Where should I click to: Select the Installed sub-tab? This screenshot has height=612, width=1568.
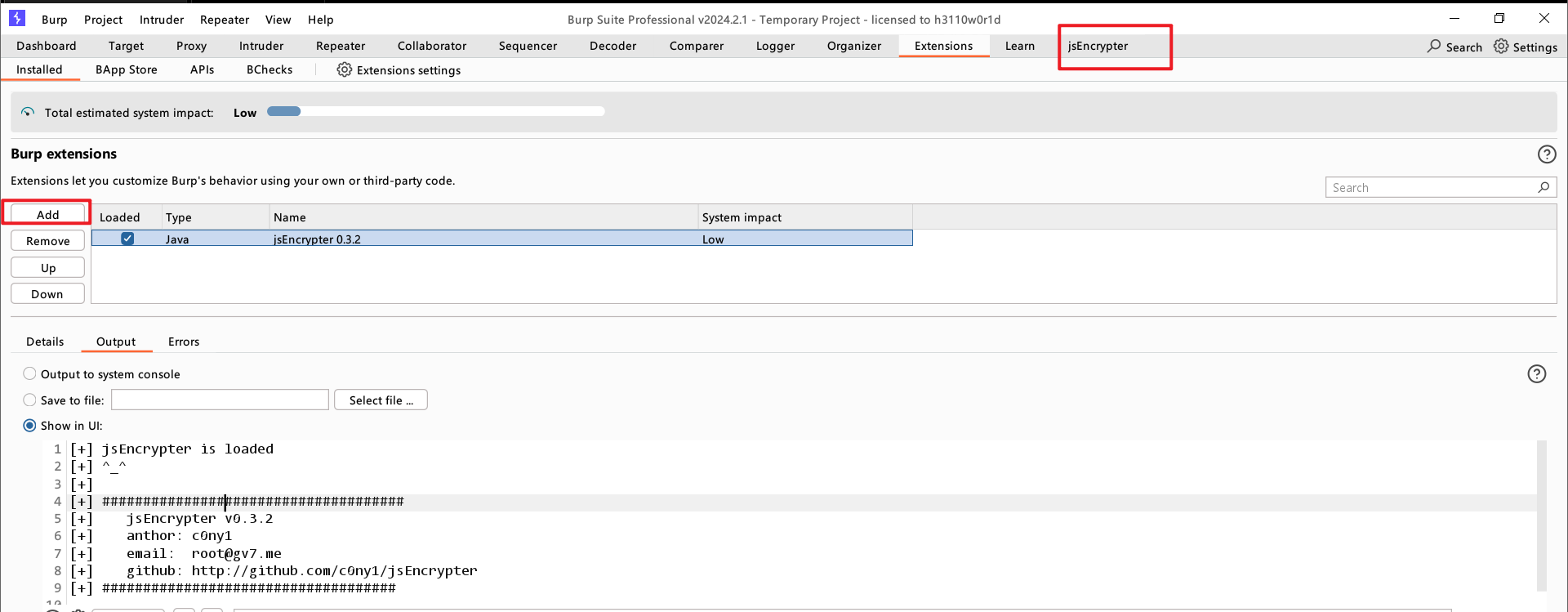[39, 69]
